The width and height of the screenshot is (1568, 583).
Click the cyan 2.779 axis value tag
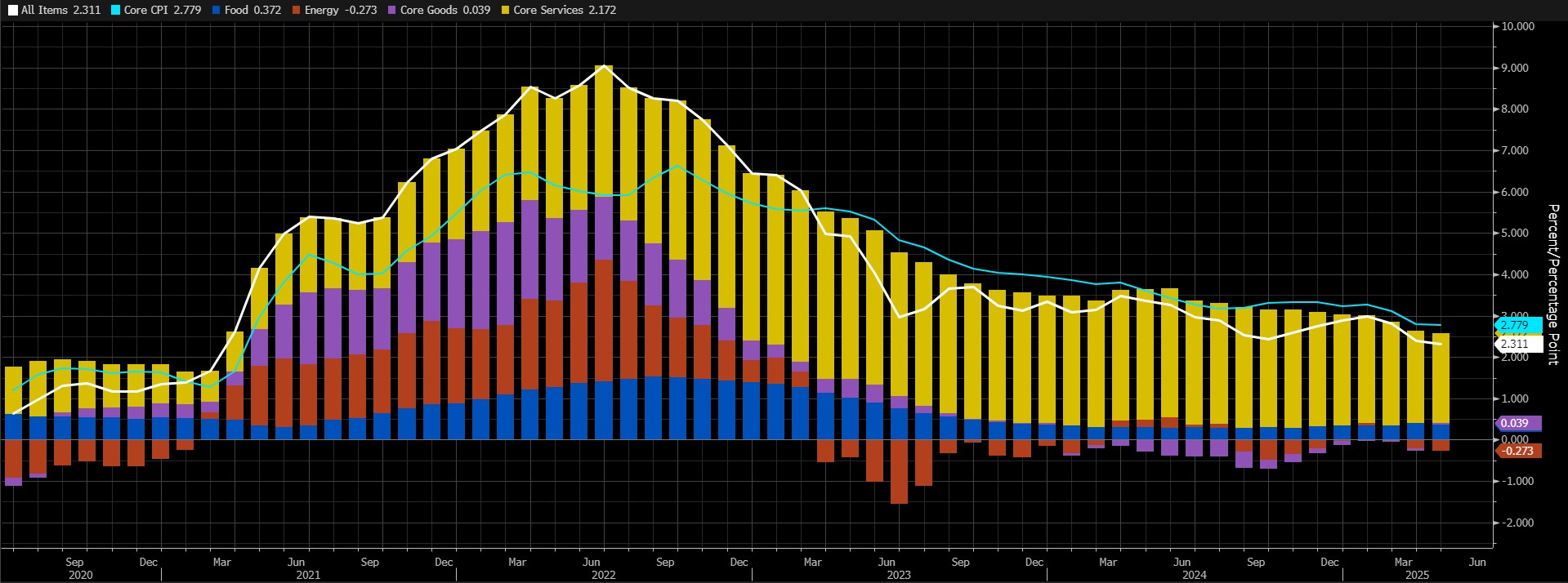pos(1517,325)
